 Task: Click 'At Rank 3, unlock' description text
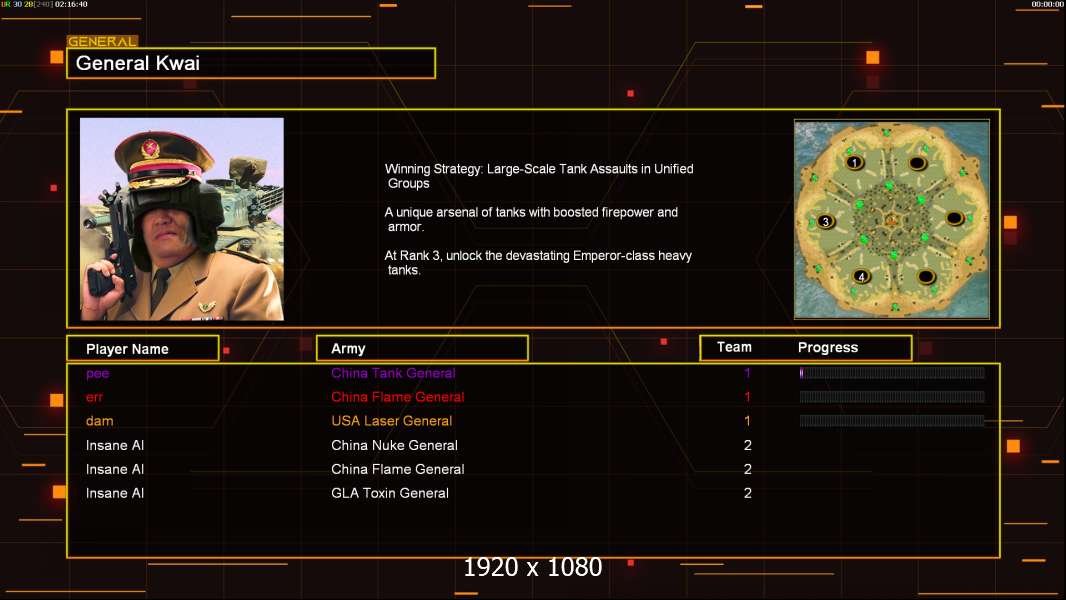tap(538, 263)
